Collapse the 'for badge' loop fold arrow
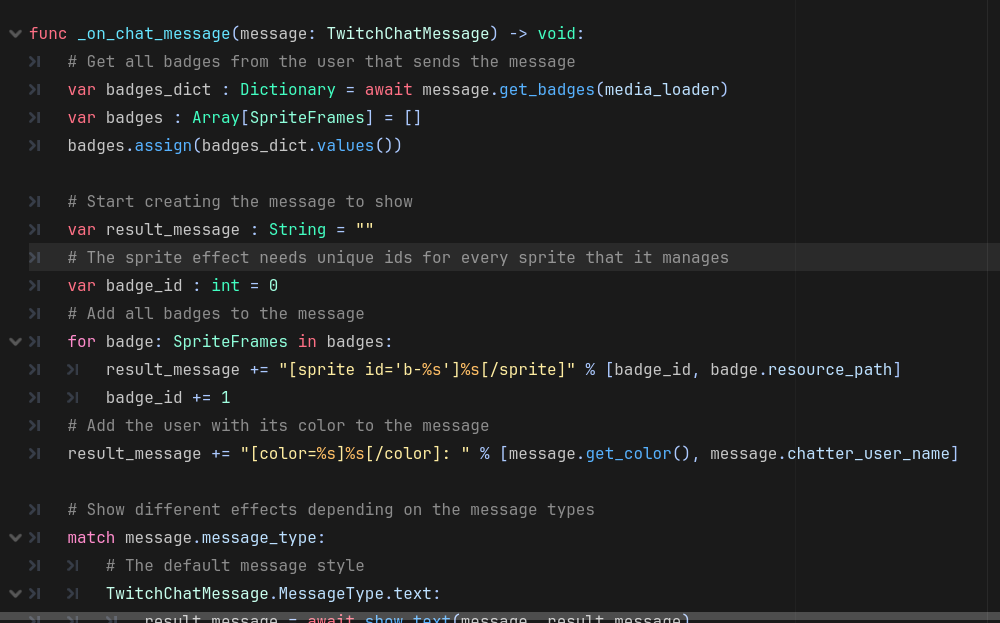 [x=15, y=342]
